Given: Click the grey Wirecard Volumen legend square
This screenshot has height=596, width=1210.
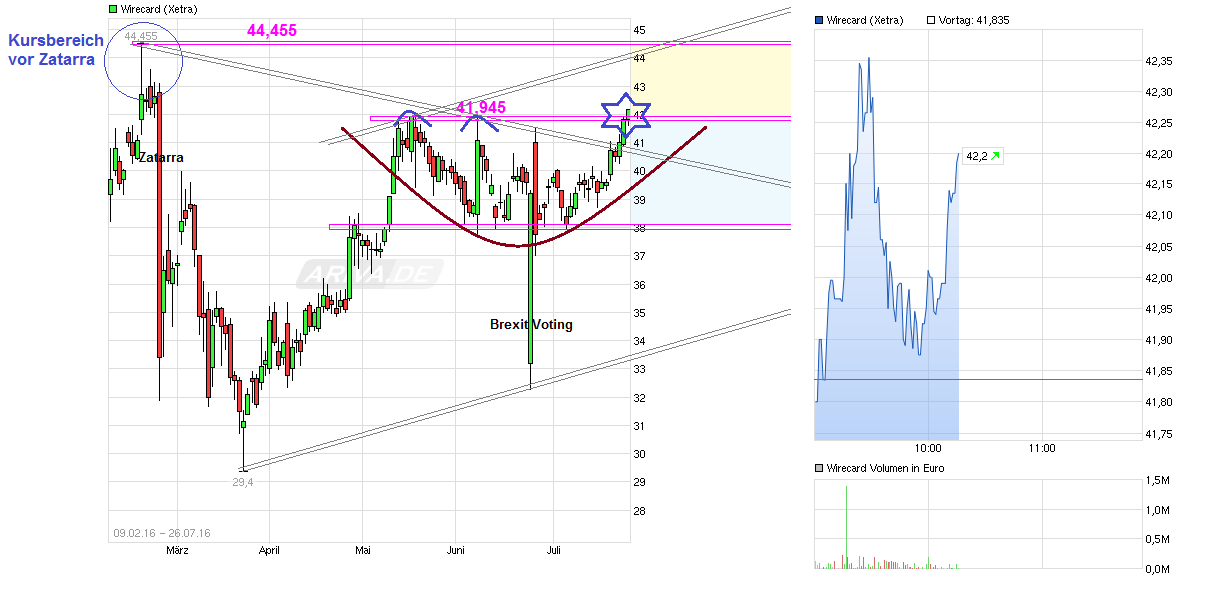Looking at the screenshot, I should click(x=820, y=468).
